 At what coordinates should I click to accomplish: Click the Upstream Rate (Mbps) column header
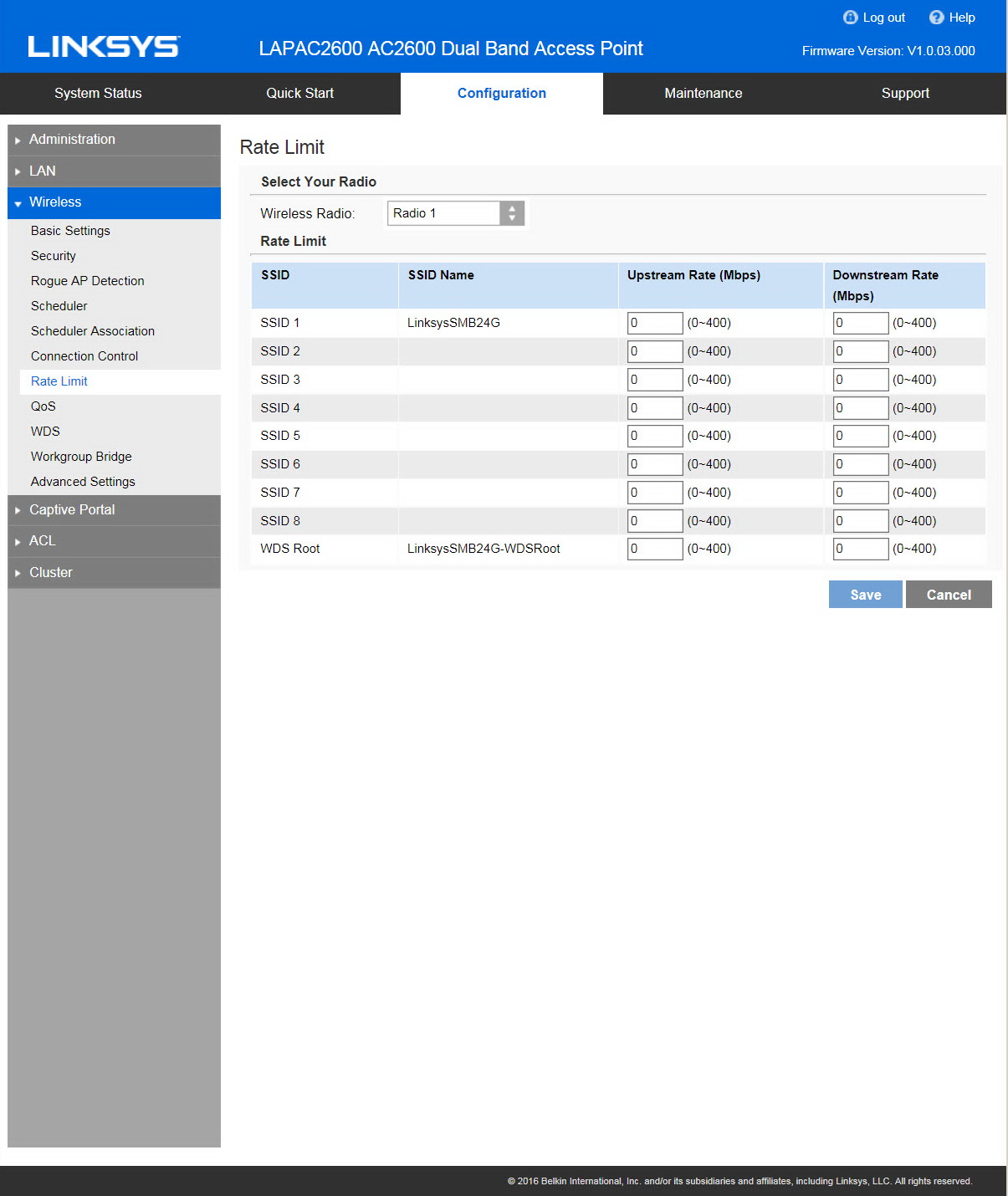pyautogui.click(x=693, y=275)
